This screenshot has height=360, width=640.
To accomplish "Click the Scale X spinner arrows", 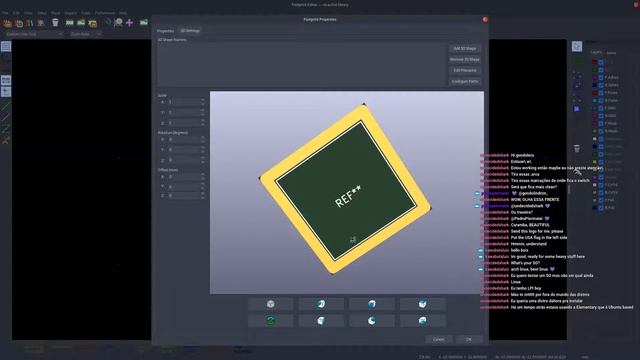I will click(202, 102).
